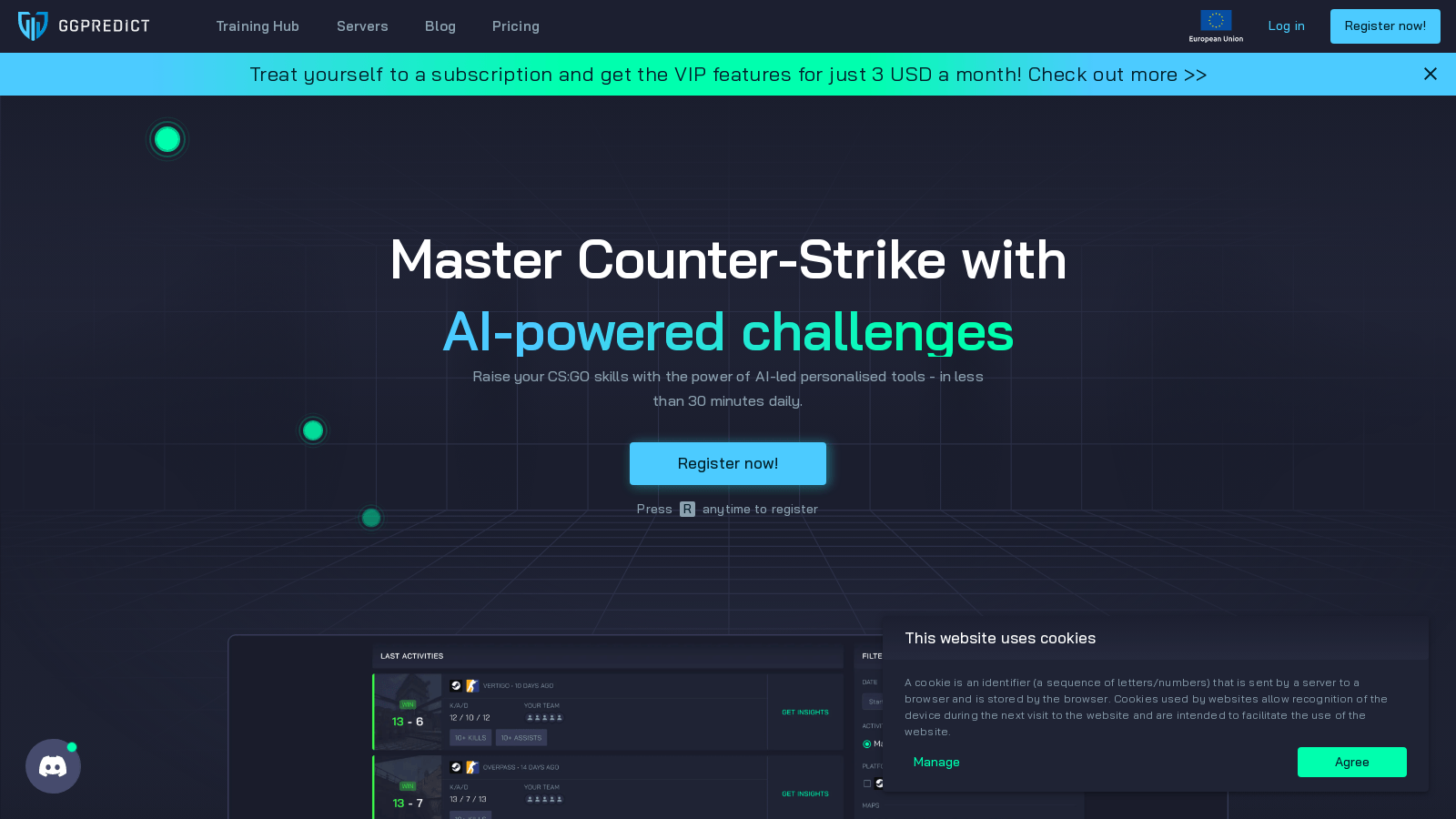Click the large Register now hero button

click(728, 463)
